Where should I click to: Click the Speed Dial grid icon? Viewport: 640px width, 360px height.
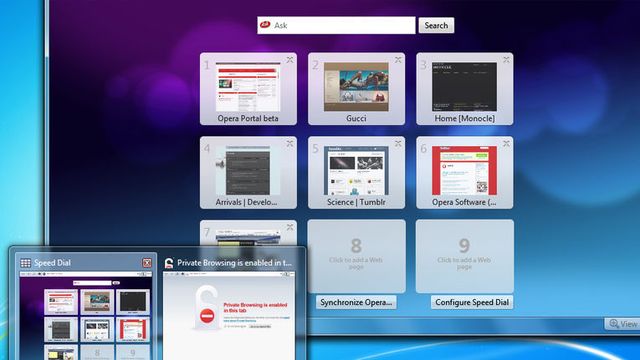point(26,263)
